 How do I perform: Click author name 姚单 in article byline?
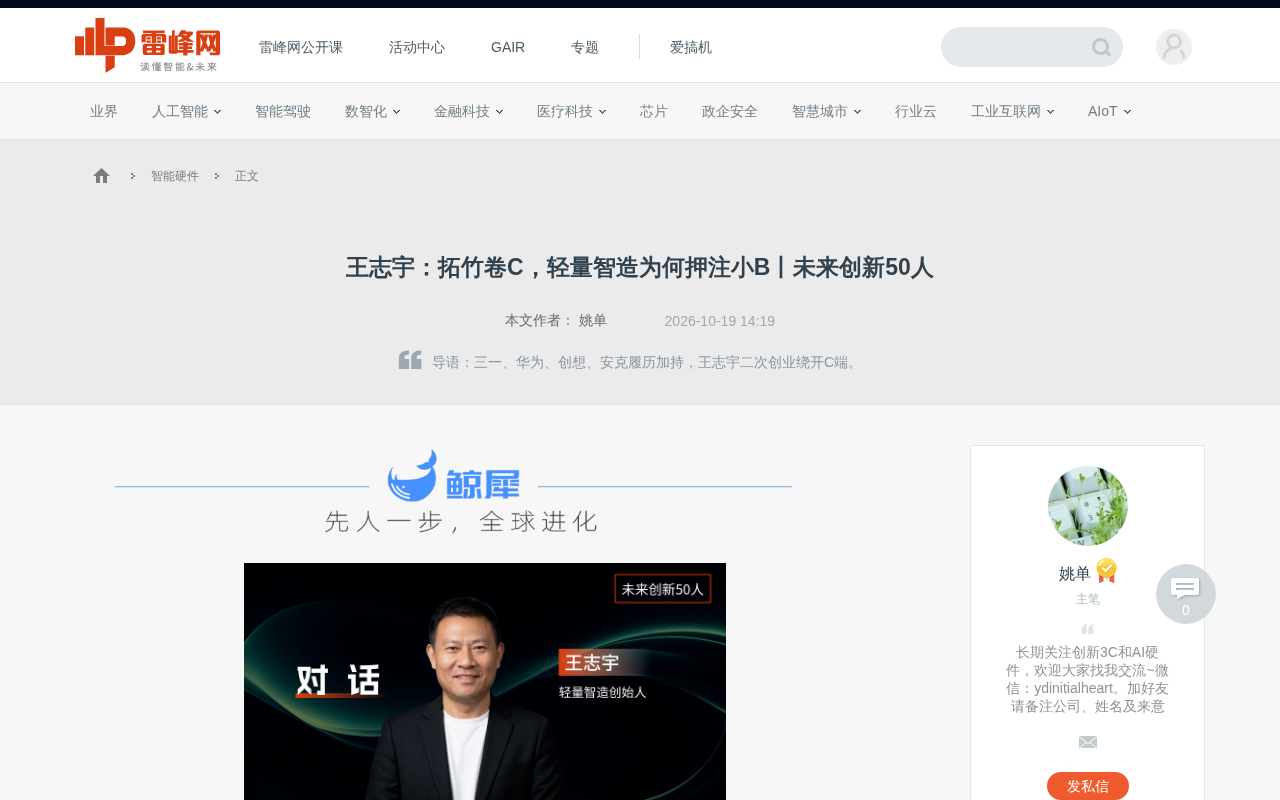click(x=593, y=321)
